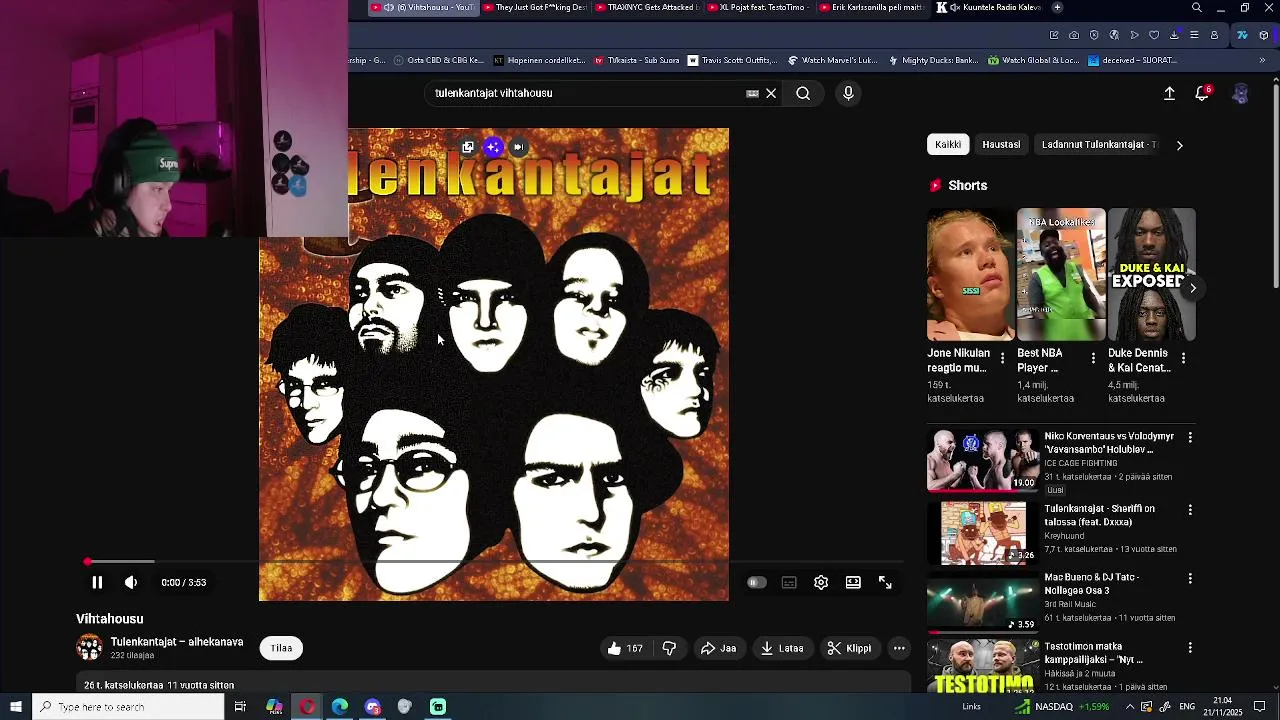This screenshot has width=1280, height=720.
Task: Dislike the video with thumbs down
Action: pyautogui.click(x=669, y=648)
